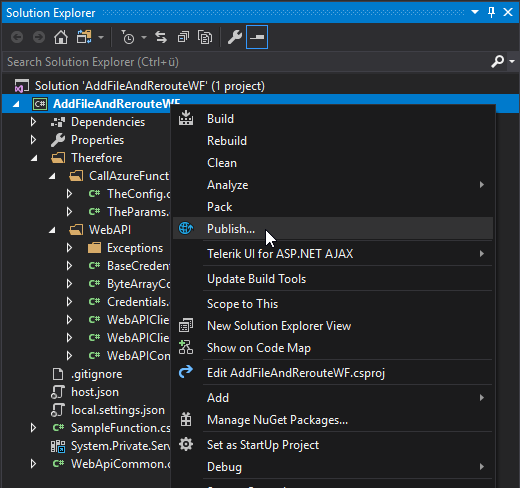Open the Telerik UI for ASP.NET AJAX submenu
Screen dimensions: 520x488
[x=333, y=254]
